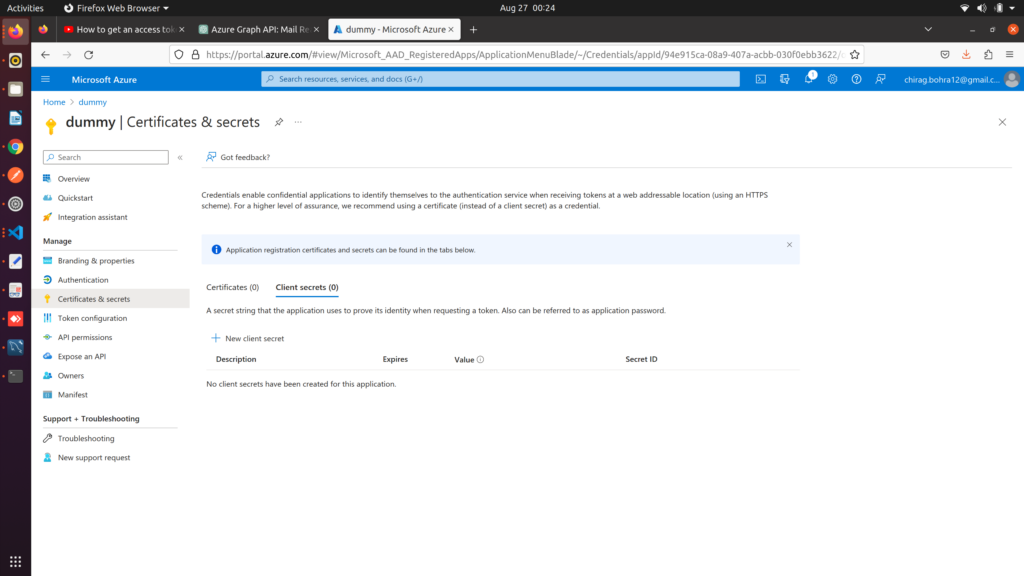
Task: Open Activities overview
Action: [x=25, y=8]
